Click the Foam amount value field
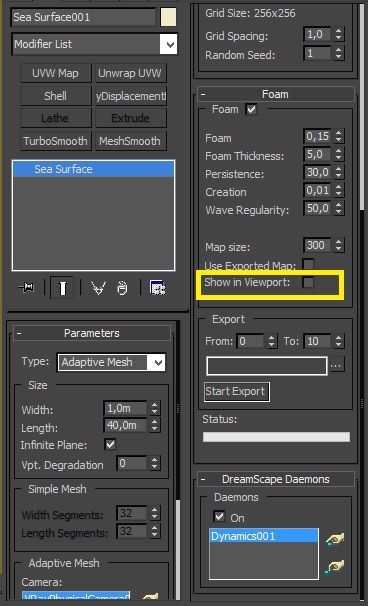Image resolution: width=368 pixels, height=606 pixels. pyautogui.click(x=317, y=136)
